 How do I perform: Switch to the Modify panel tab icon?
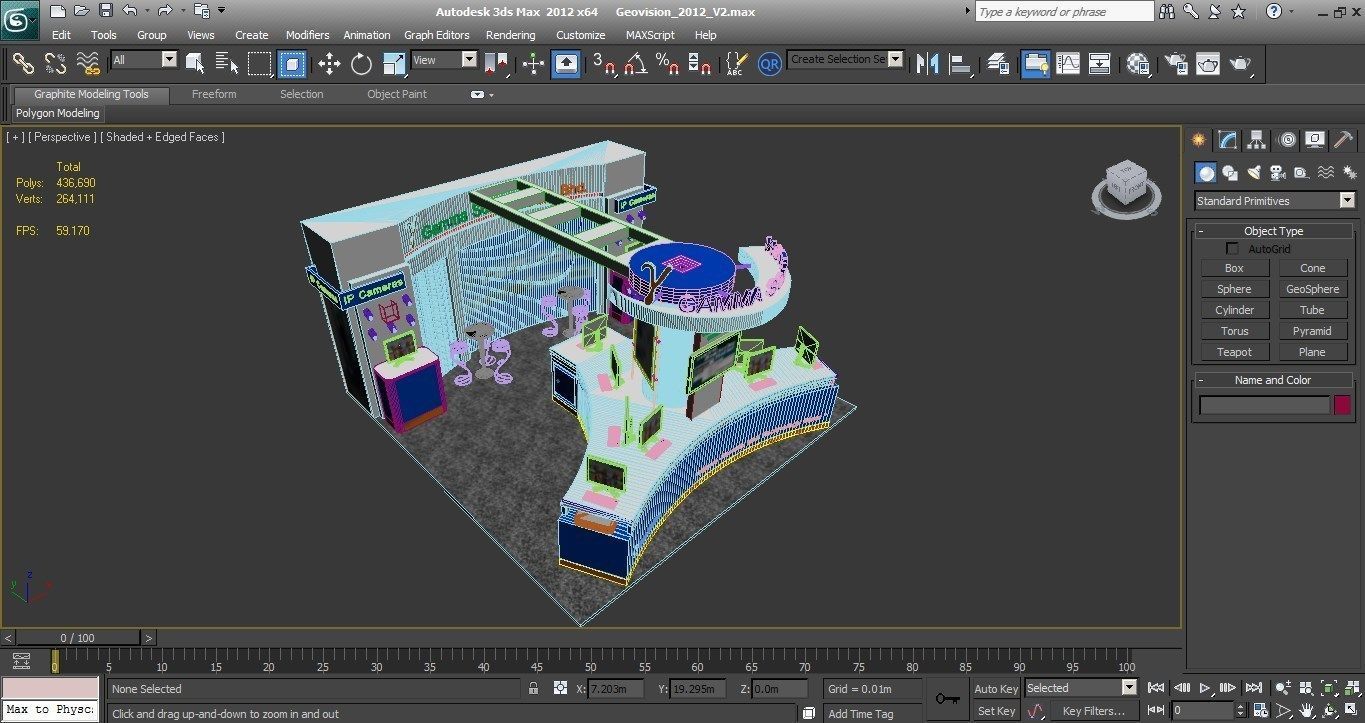pos(1228,140)
